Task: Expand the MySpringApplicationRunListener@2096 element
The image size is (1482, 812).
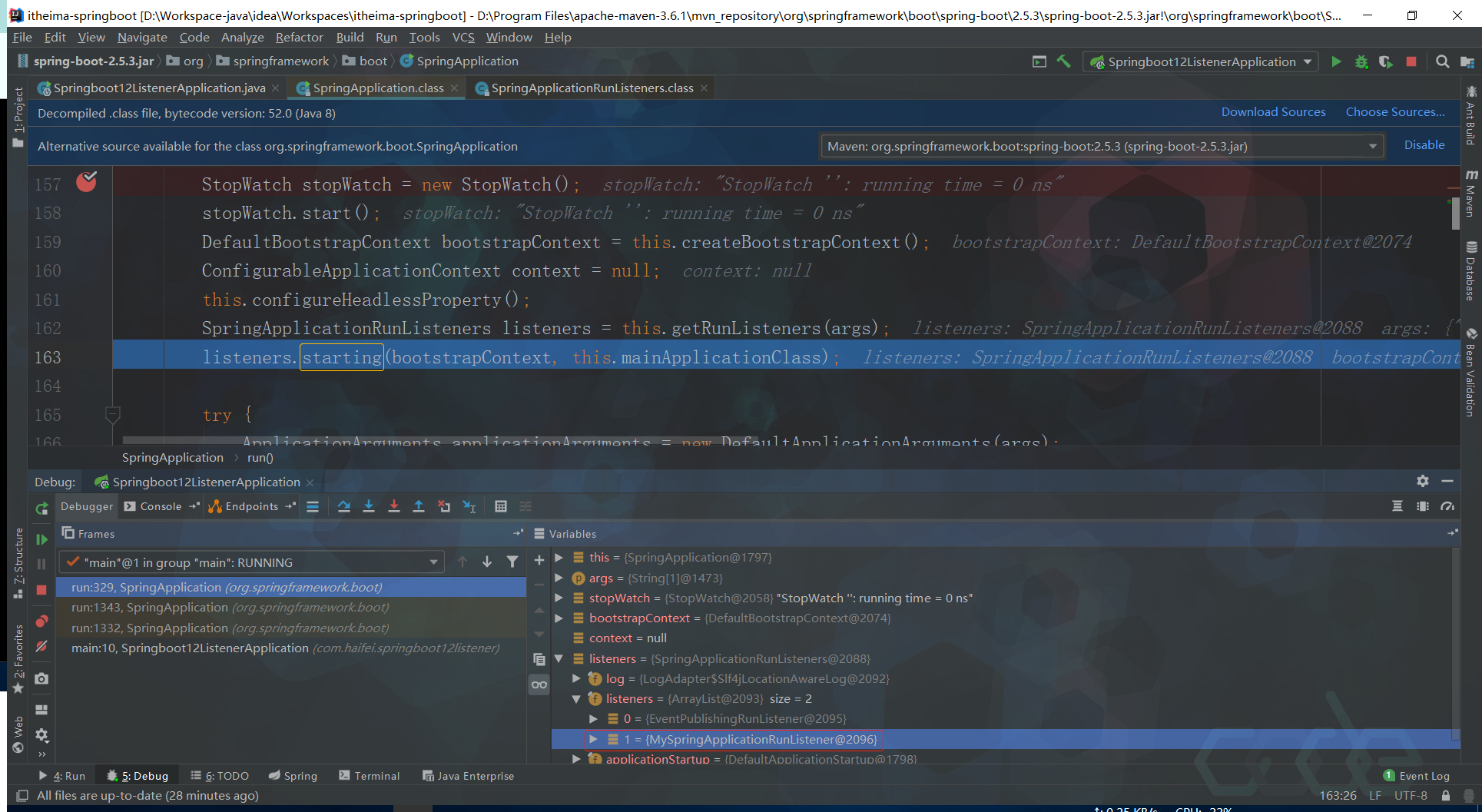Action: [x=593, y=739]
